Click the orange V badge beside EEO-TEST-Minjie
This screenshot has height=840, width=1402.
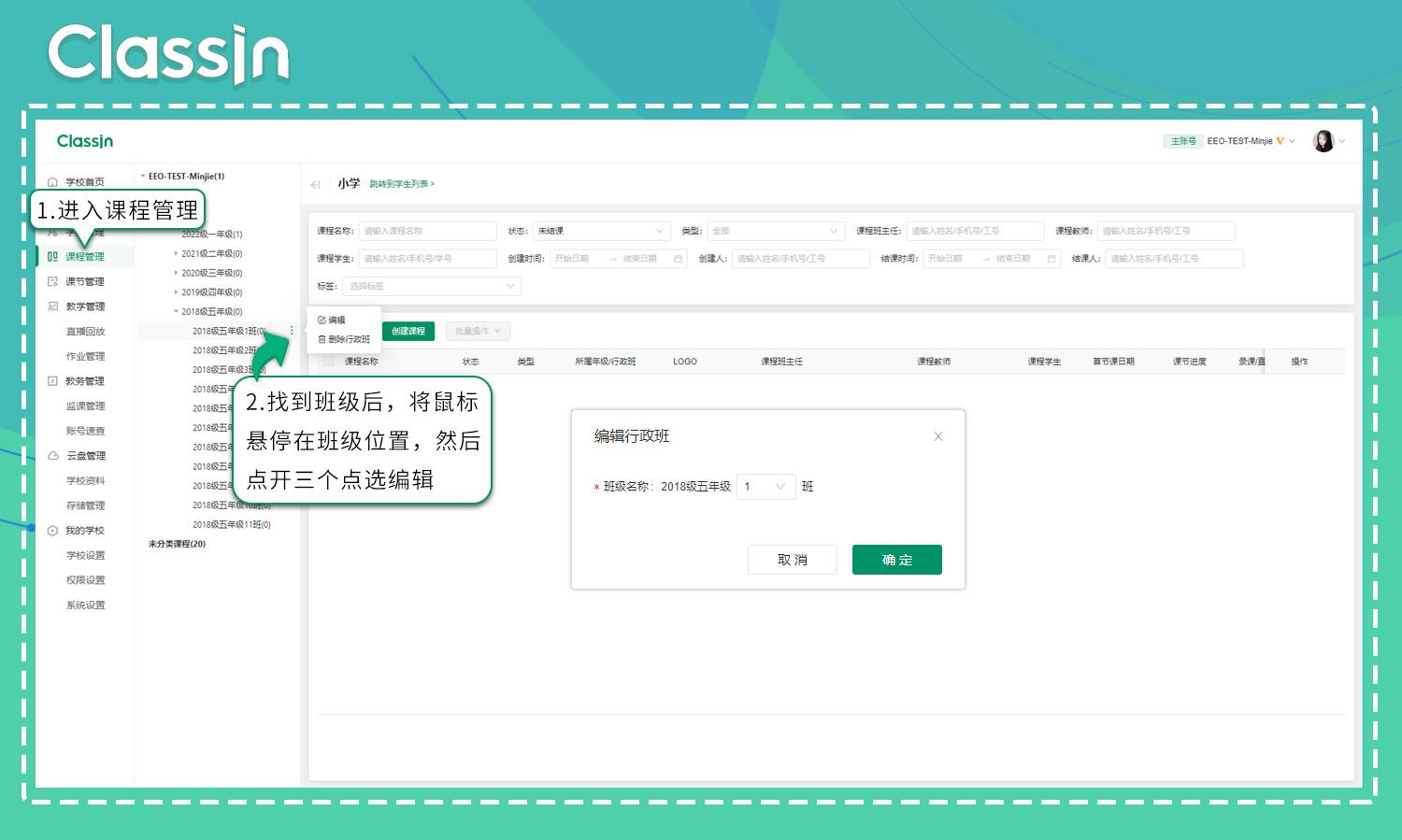click(x=1280, y=141)
